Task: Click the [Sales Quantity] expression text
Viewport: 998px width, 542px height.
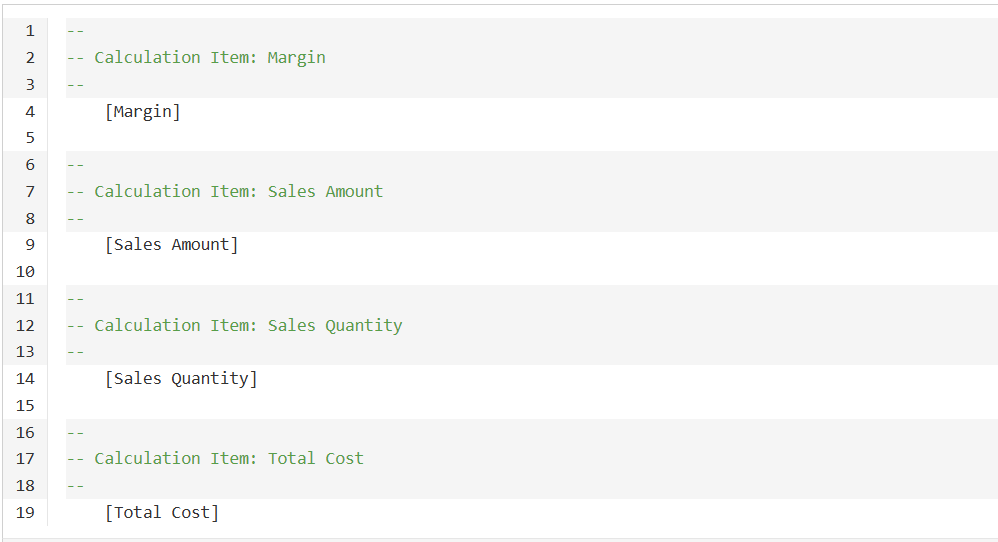Action: tap(181, 379)
